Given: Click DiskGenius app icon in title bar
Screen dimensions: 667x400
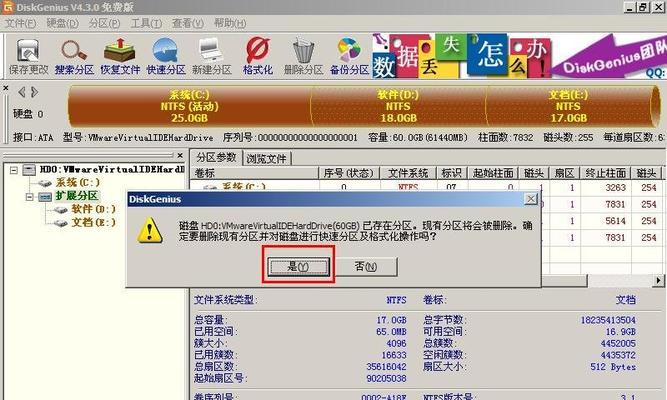Looking at the screenshot, I should (x=7, y=7).
